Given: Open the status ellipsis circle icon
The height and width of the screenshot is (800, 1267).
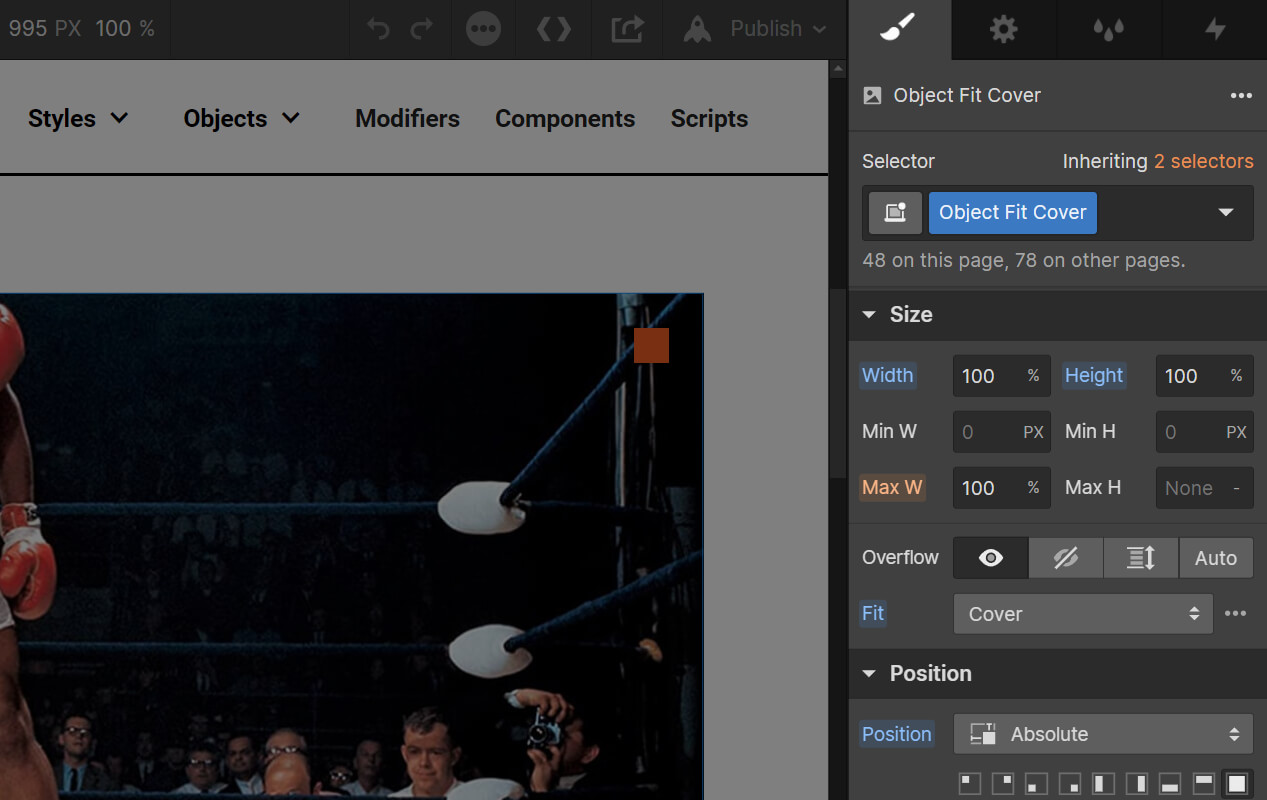Looking at the screenshot, I should [x=484, y=29].
